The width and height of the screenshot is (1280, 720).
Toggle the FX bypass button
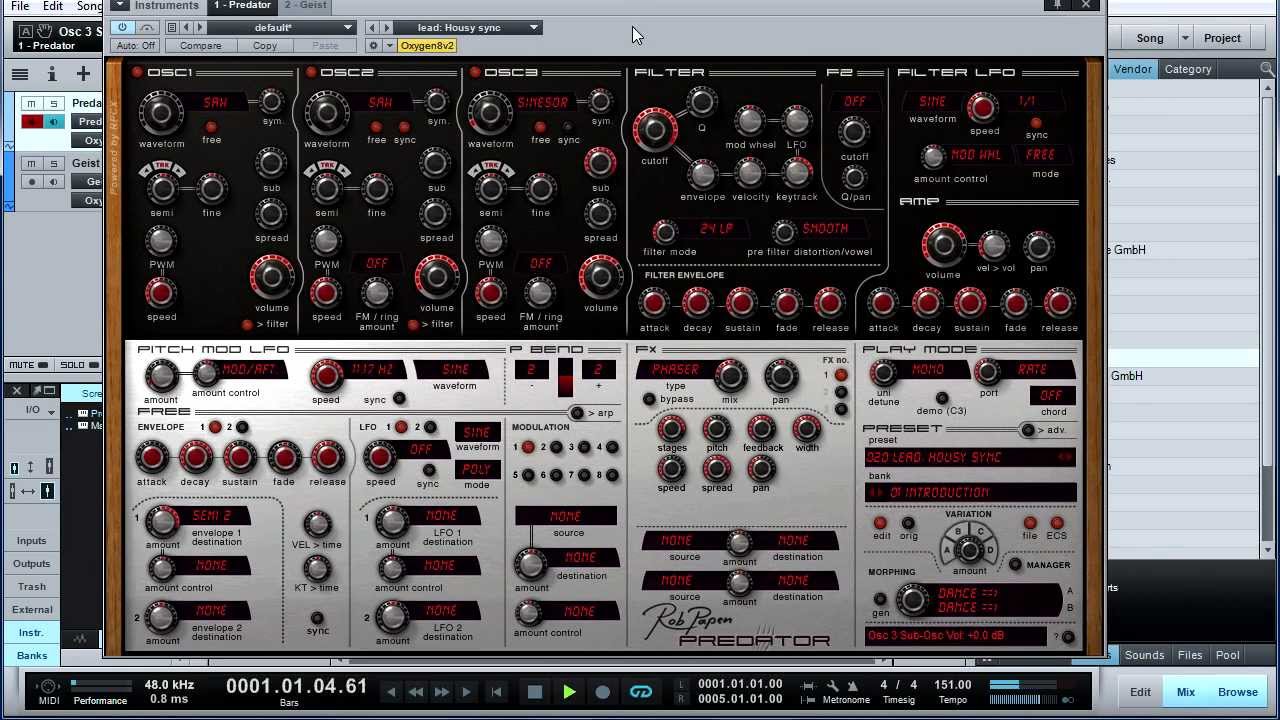(649, 399)
